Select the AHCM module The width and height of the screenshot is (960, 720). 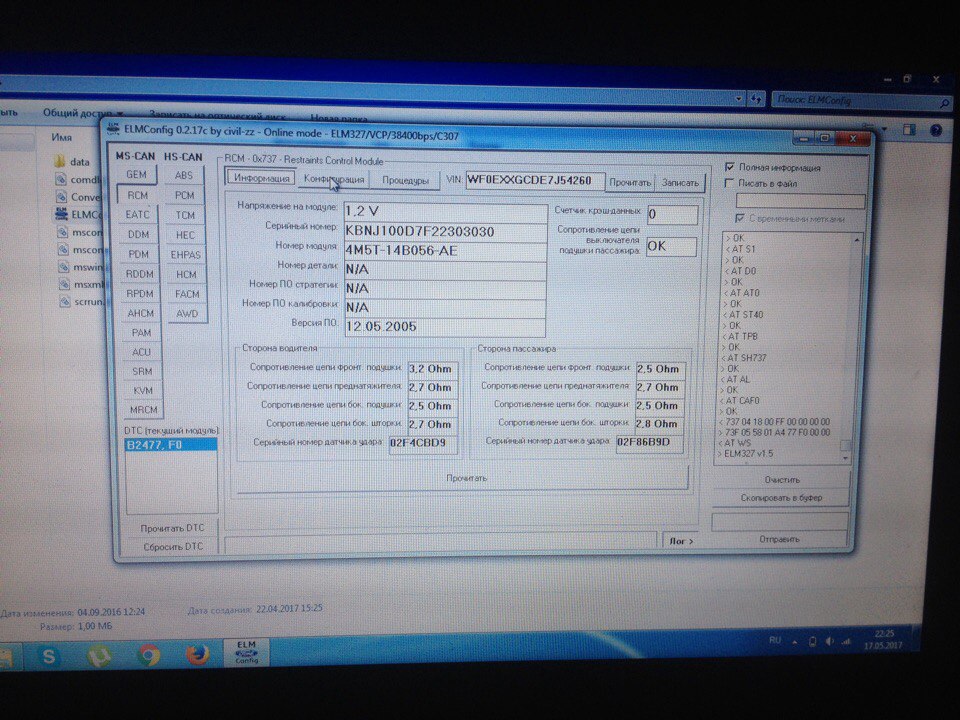point(141,313)
